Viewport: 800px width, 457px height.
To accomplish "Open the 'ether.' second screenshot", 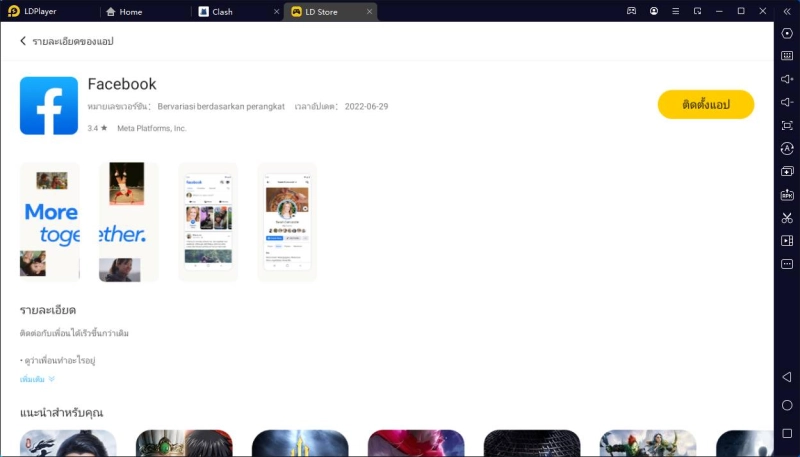I will pyautogui.click(x=129, y=222).
